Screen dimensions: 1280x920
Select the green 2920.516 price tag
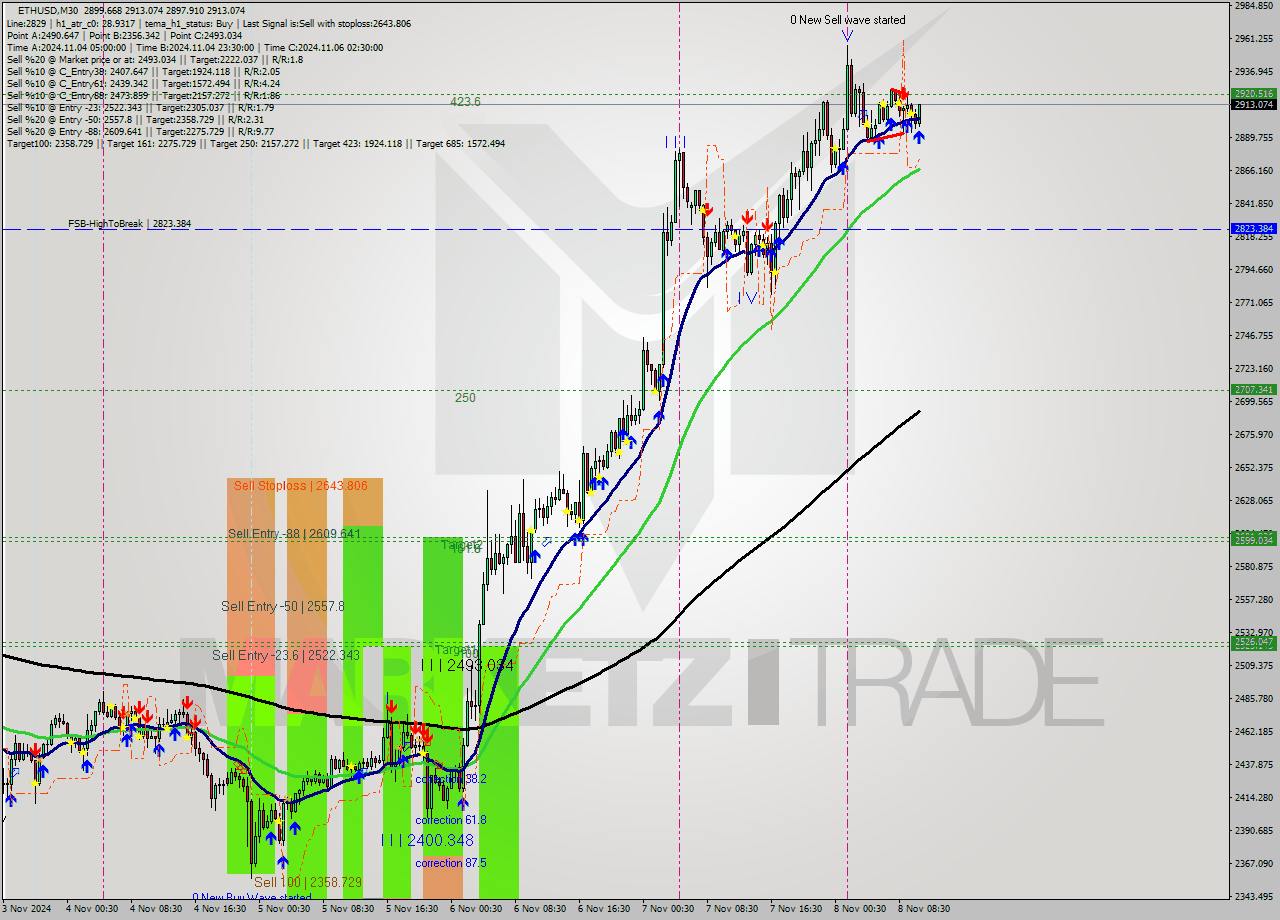point(1253,94)
